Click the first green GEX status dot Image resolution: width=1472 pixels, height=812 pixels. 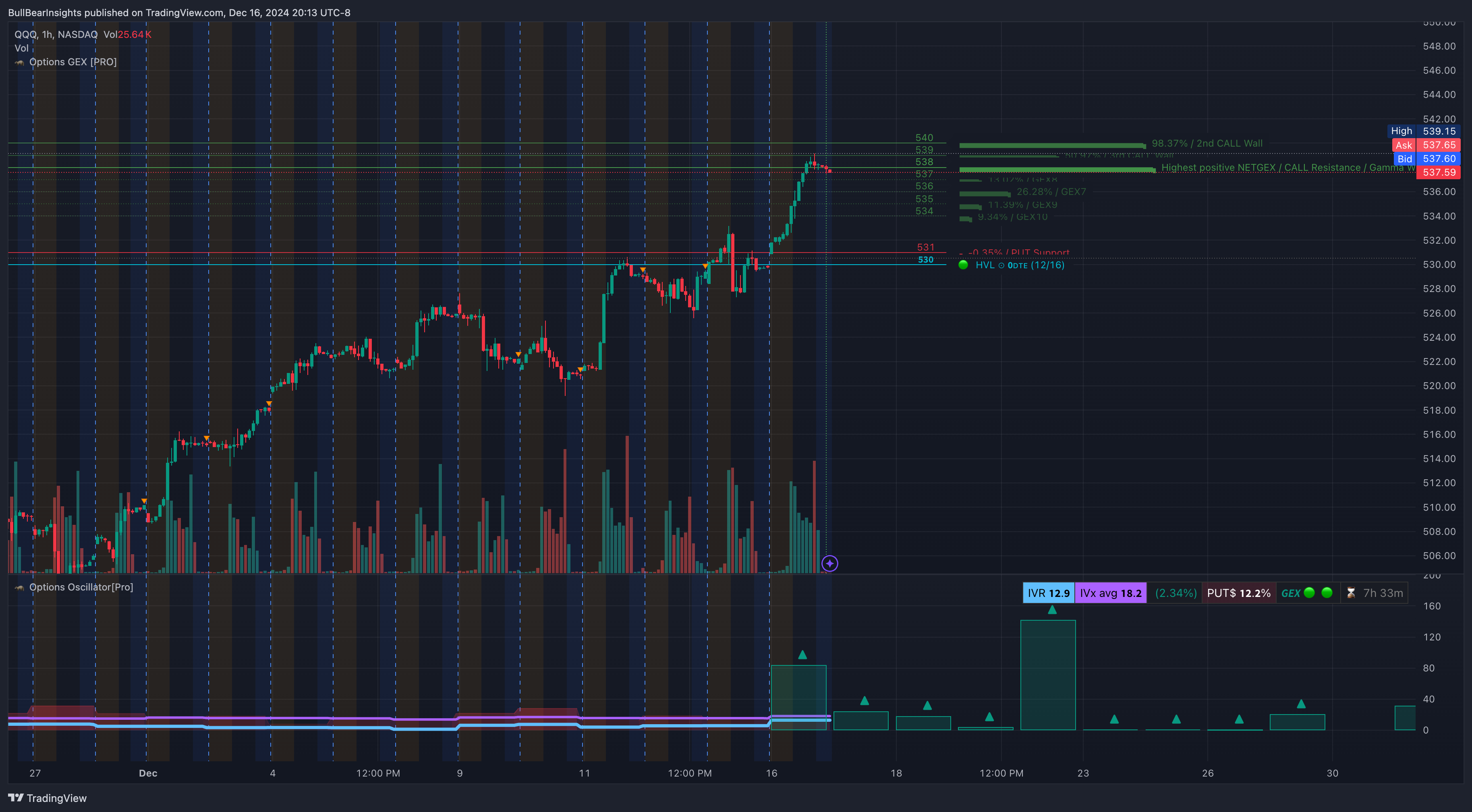click(1309, 592)
